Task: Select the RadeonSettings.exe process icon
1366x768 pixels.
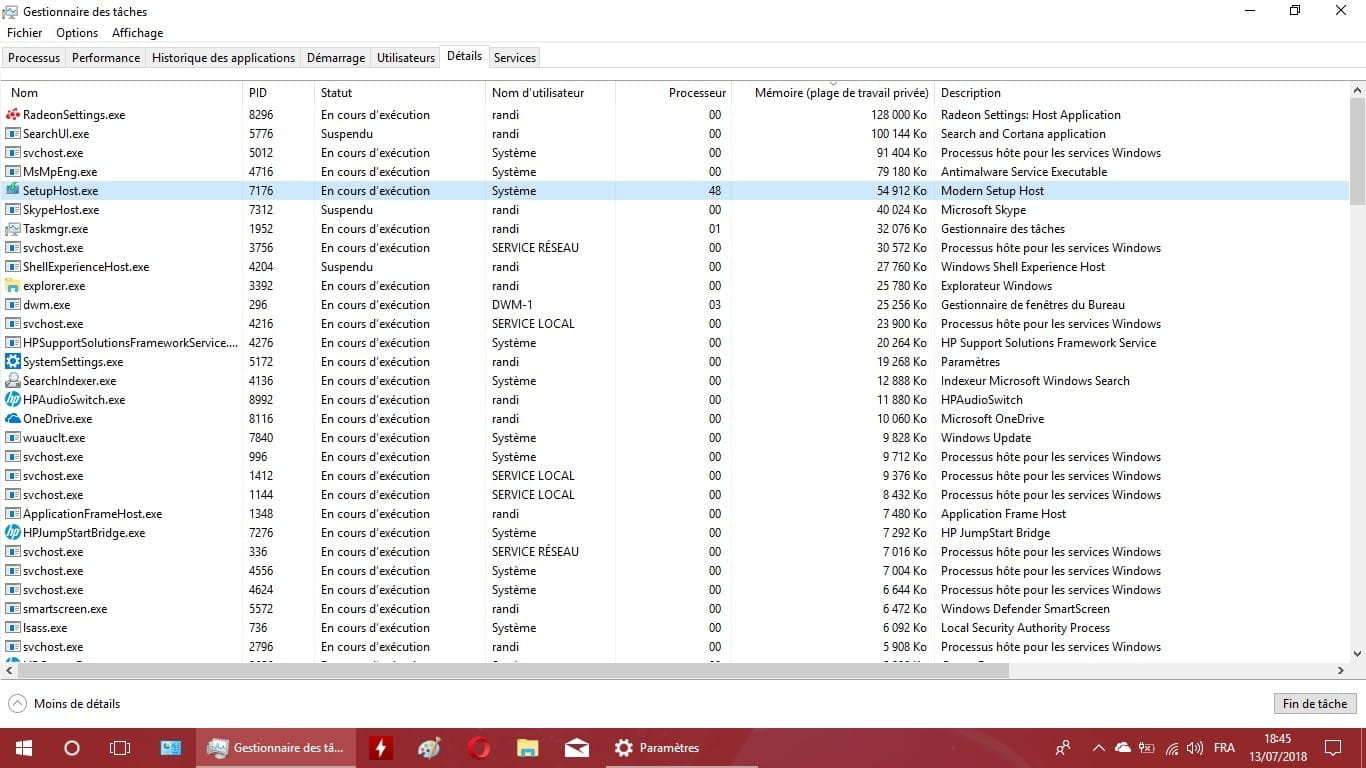Action: [x=13, y=115]
